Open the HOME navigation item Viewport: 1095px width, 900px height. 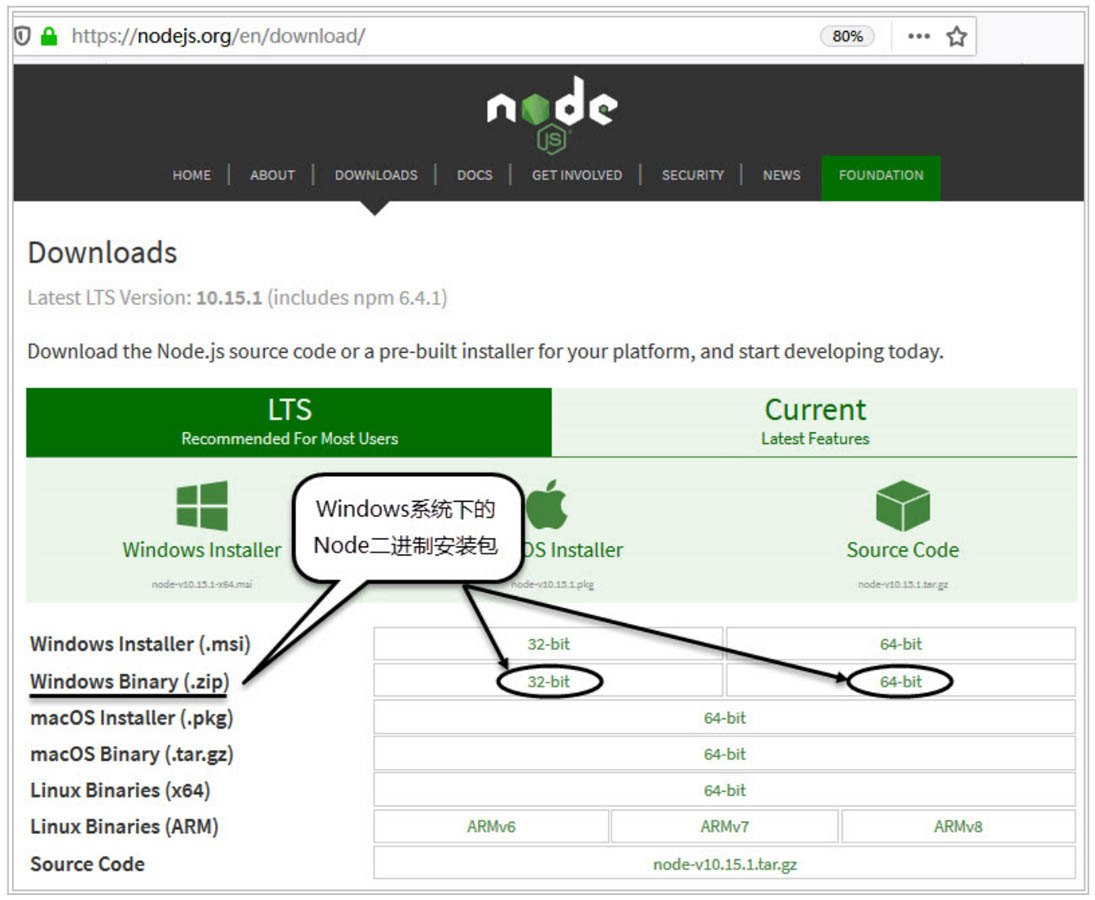(191, 175)
